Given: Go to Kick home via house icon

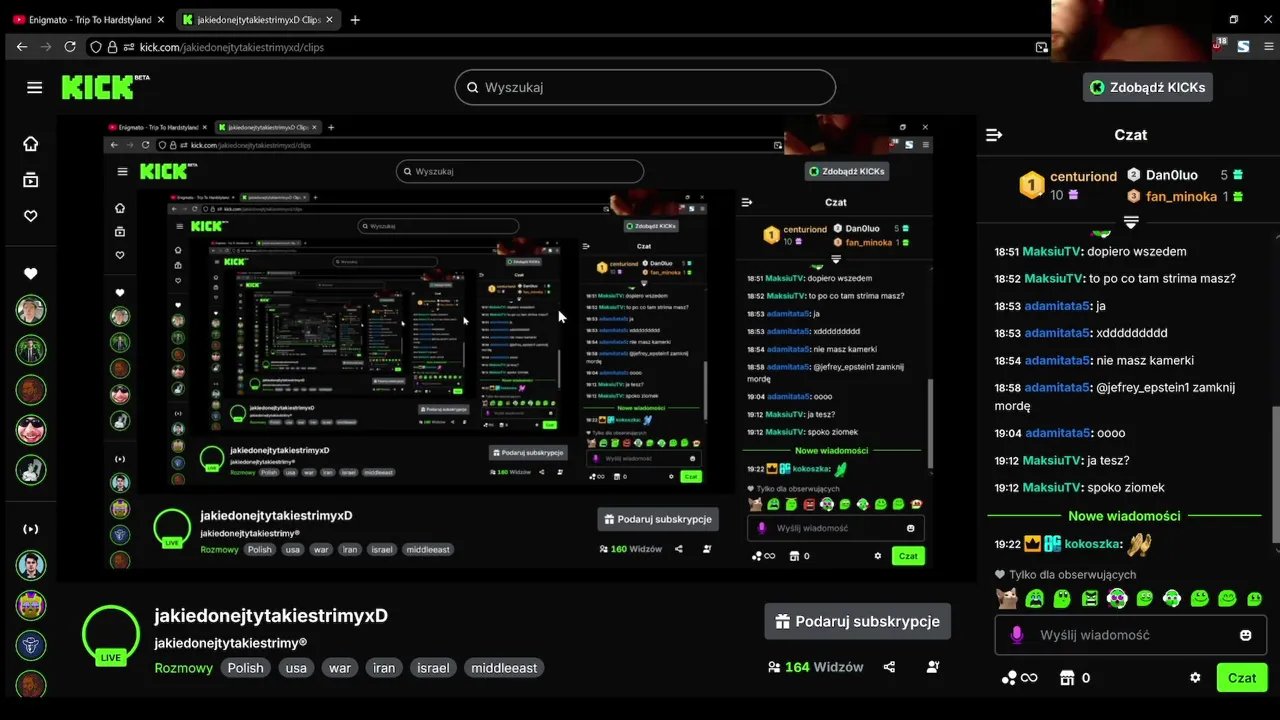Looking at the screenshot, I should [x=31, y=144].
